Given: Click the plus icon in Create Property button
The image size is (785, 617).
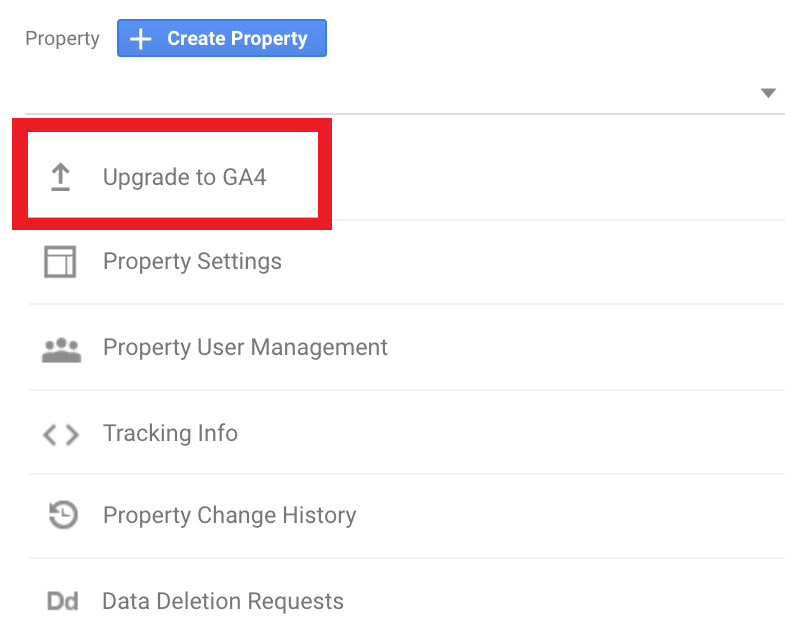Looking at the screenshot, I should tap(142, 39).
